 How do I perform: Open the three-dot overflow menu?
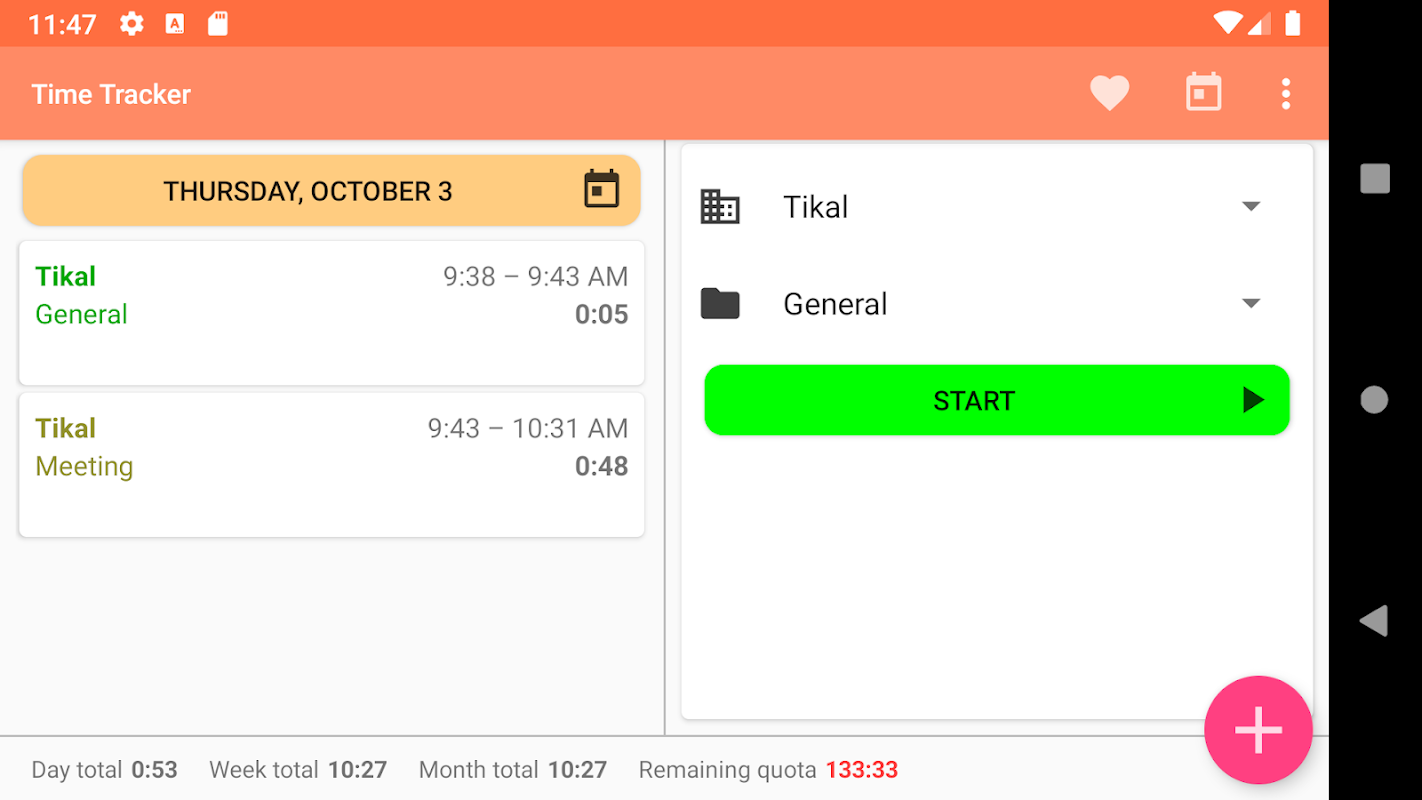(x=1286, y=94)
